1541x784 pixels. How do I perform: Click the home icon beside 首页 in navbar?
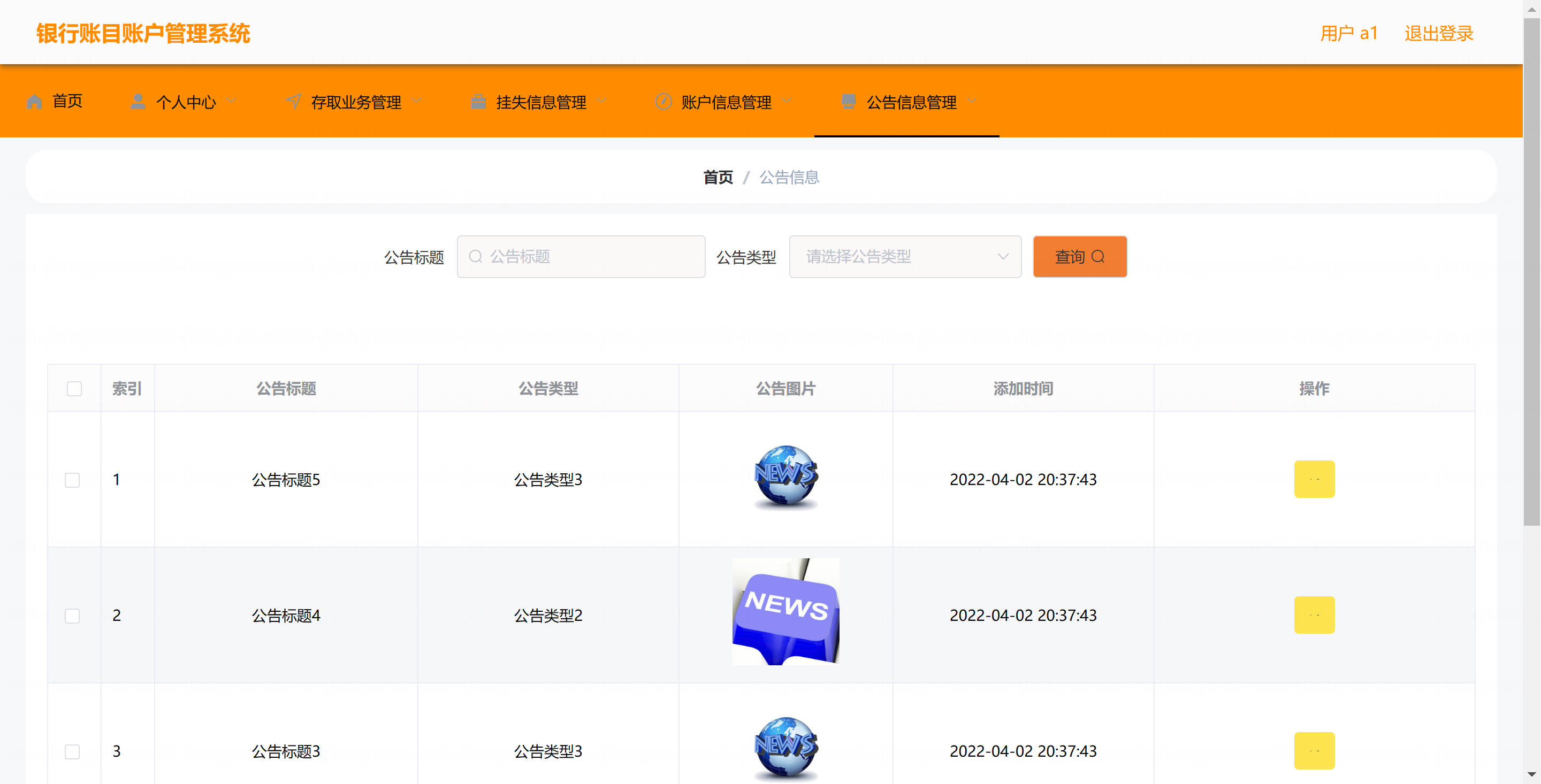tap(35, 102)
